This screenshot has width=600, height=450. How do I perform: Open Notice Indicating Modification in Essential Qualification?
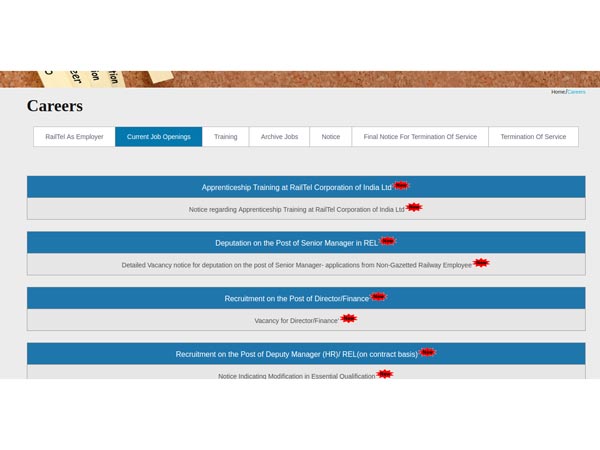point(297,376)
